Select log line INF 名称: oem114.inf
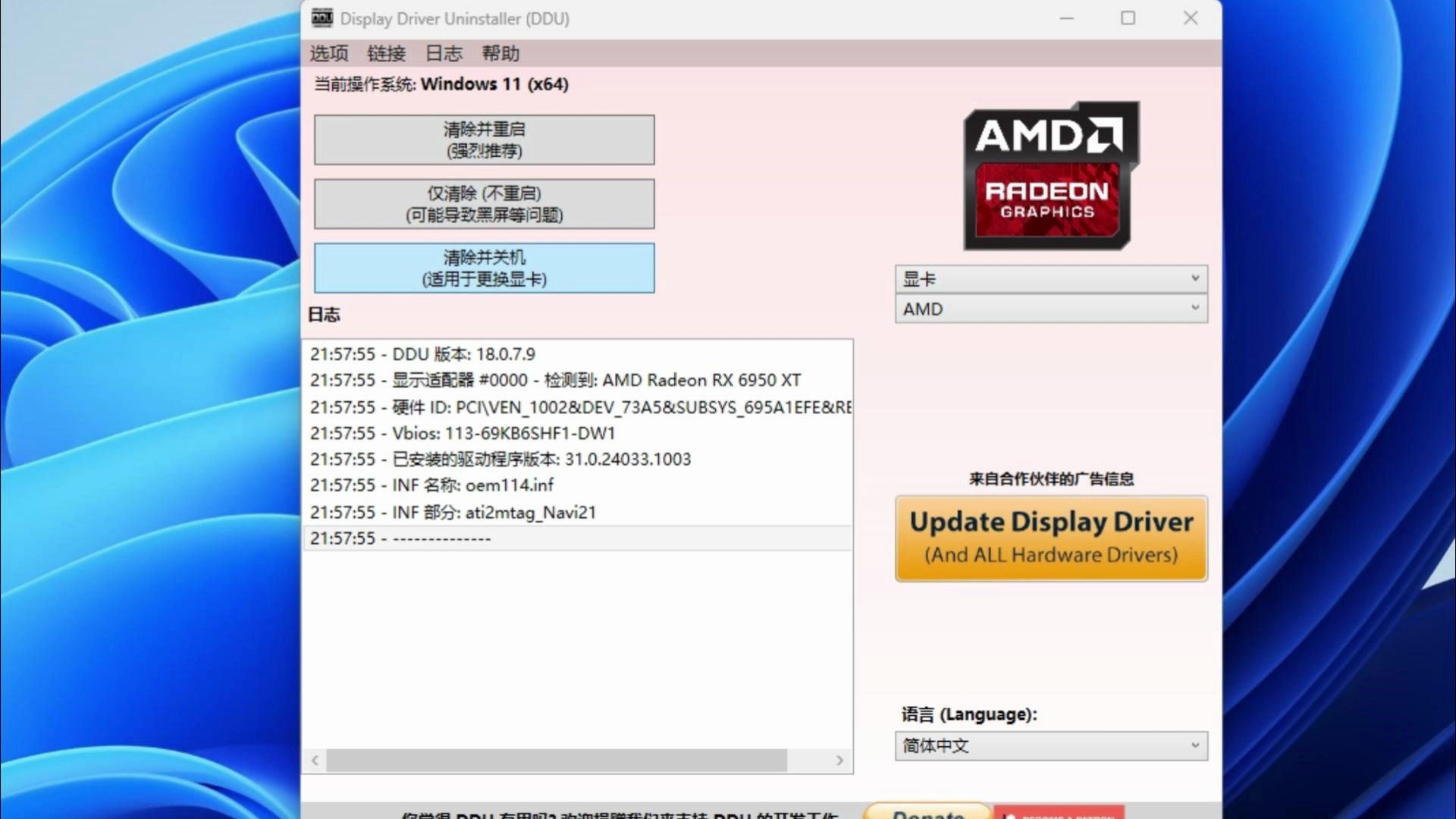Screen dimensions: 1456x819 pos(576,485)
